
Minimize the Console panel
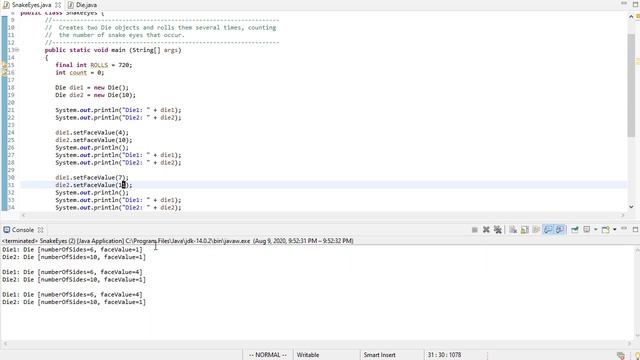tap(624, 229)
